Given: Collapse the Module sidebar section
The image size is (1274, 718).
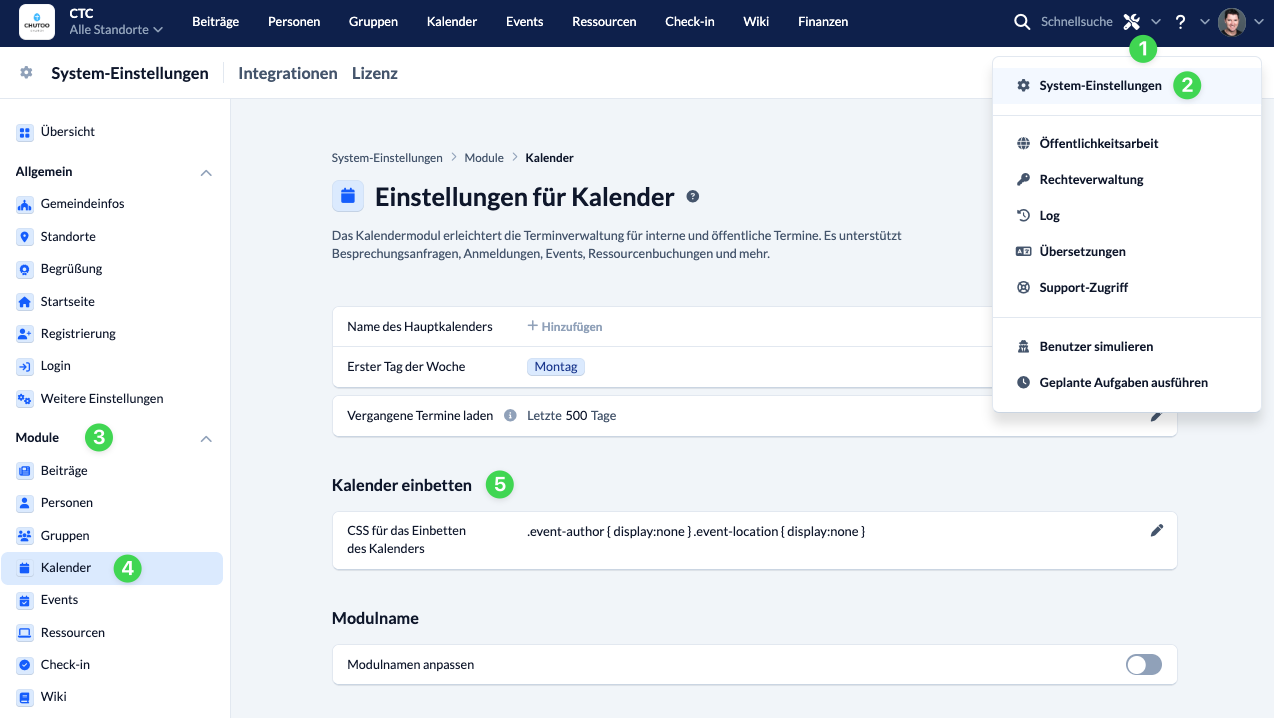Looking at the screenshot, I should 206,439.
